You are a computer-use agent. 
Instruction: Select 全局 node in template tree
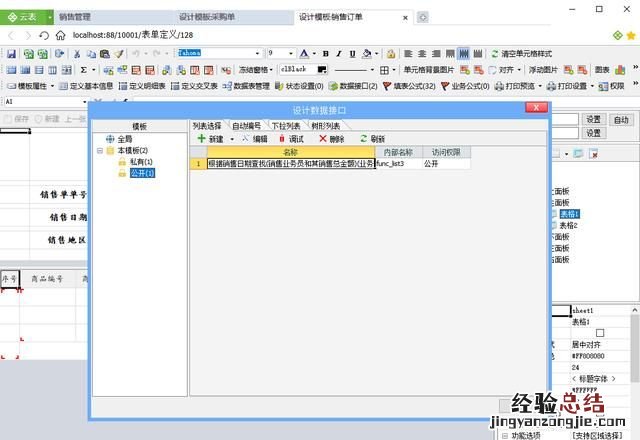pyautogui.click(x=124, y=139)
